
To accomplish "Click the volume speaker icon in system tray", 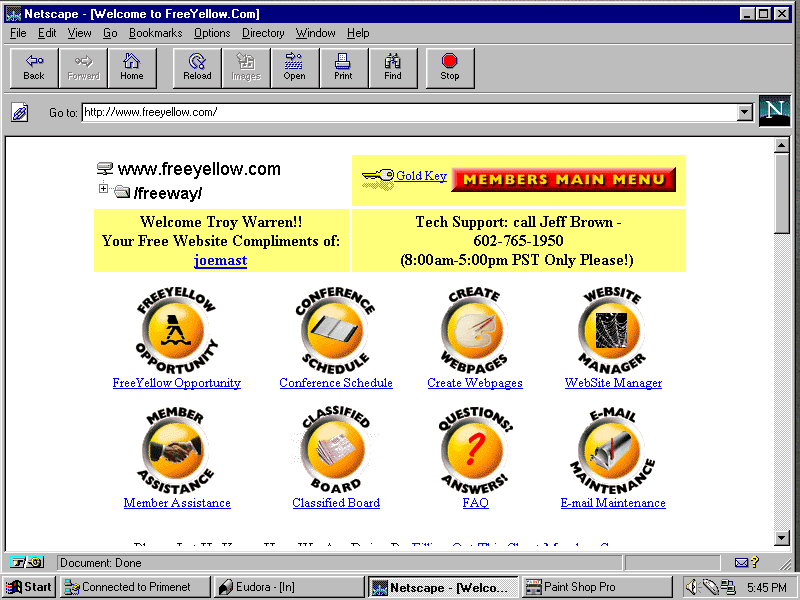I will [691, 587].
